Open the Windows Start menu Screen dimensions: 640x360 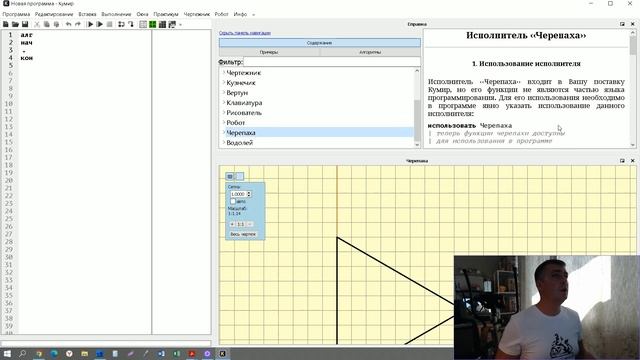pos(7,354)
